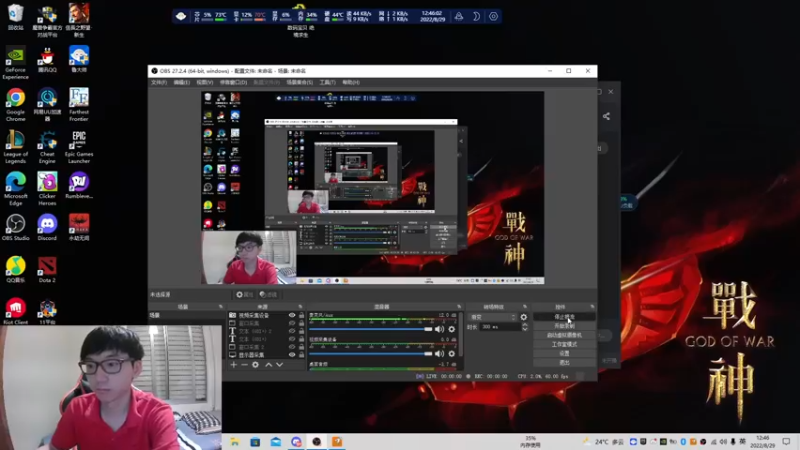Screen dimensions: 800x450
Task: Launch Discord from the desktop
Action: coord(47,228)
